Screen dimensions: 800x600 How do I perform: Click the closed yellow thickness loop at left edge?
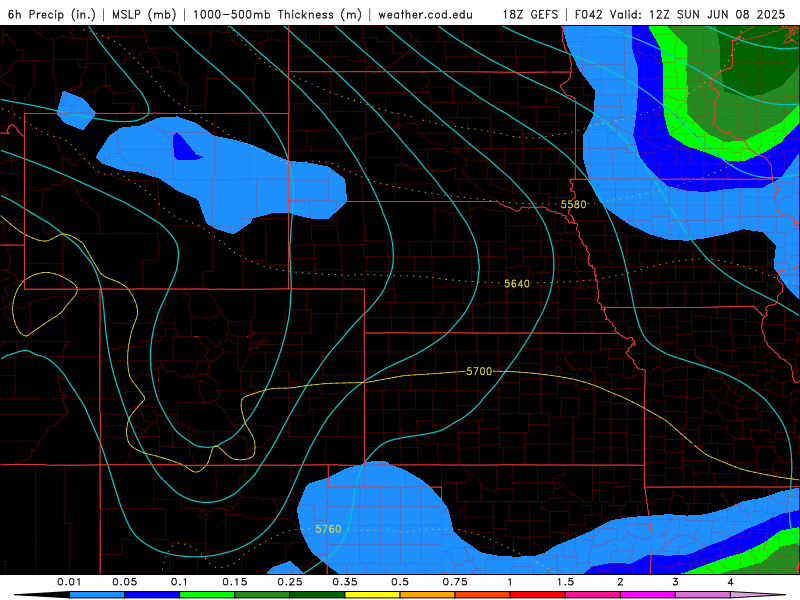[44, 304]
